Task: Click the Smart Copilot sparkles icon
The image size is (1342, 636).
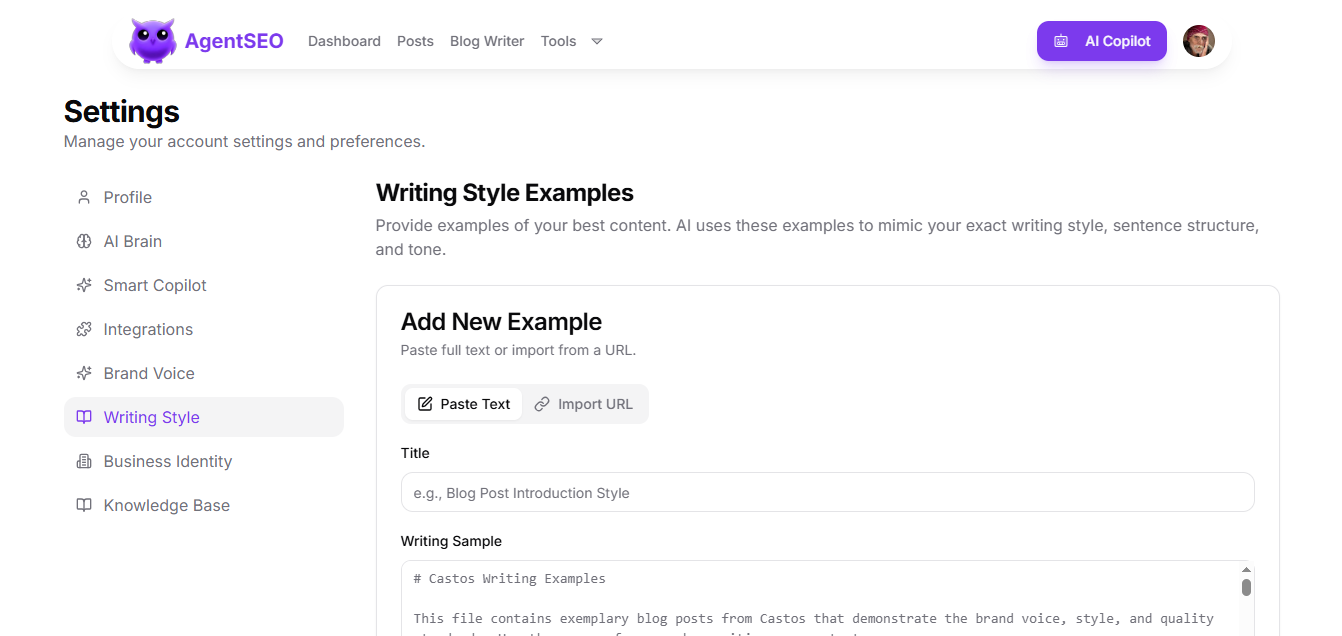Action: [x=84, y=285]
